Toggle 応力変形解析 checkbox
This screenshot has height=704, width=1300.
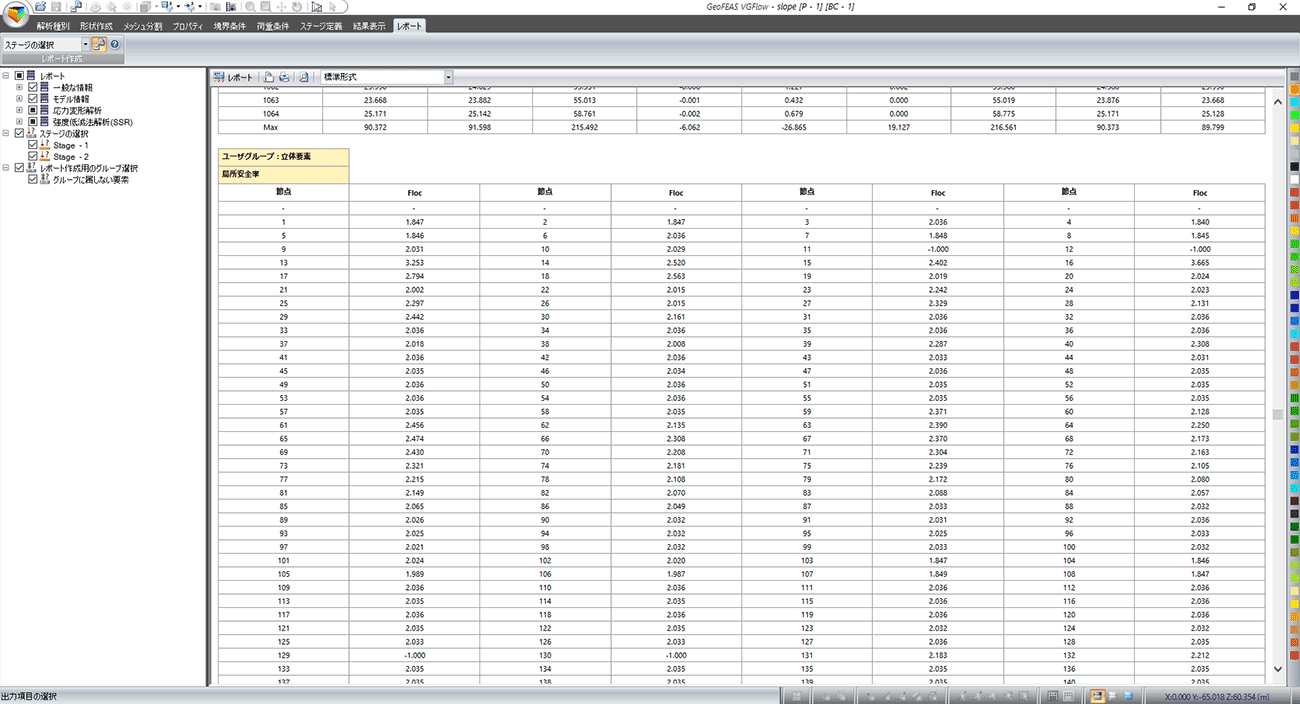click(32, 110)
